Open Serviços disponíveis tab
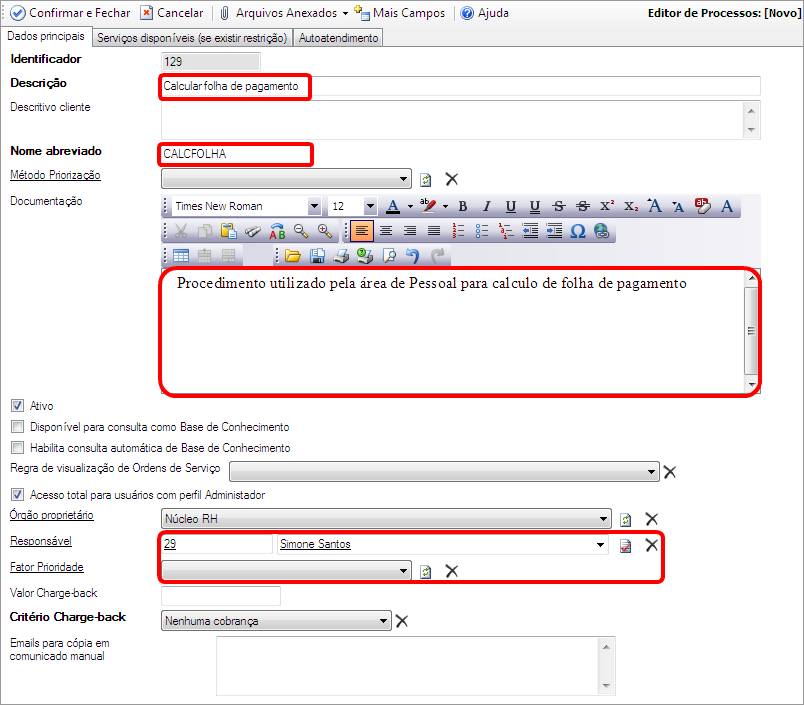 point(192,38)
